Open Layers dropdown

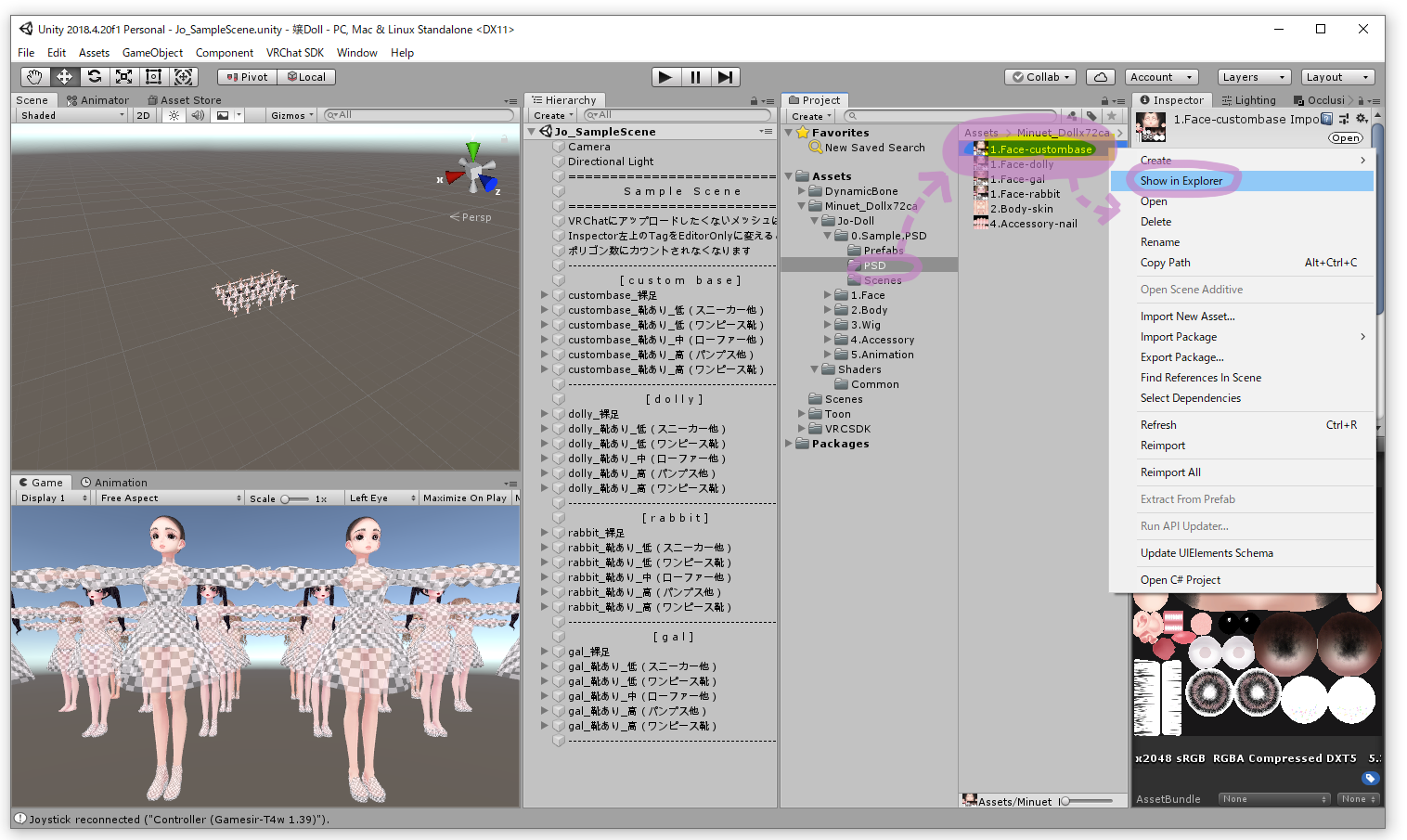coord(1253,77)
